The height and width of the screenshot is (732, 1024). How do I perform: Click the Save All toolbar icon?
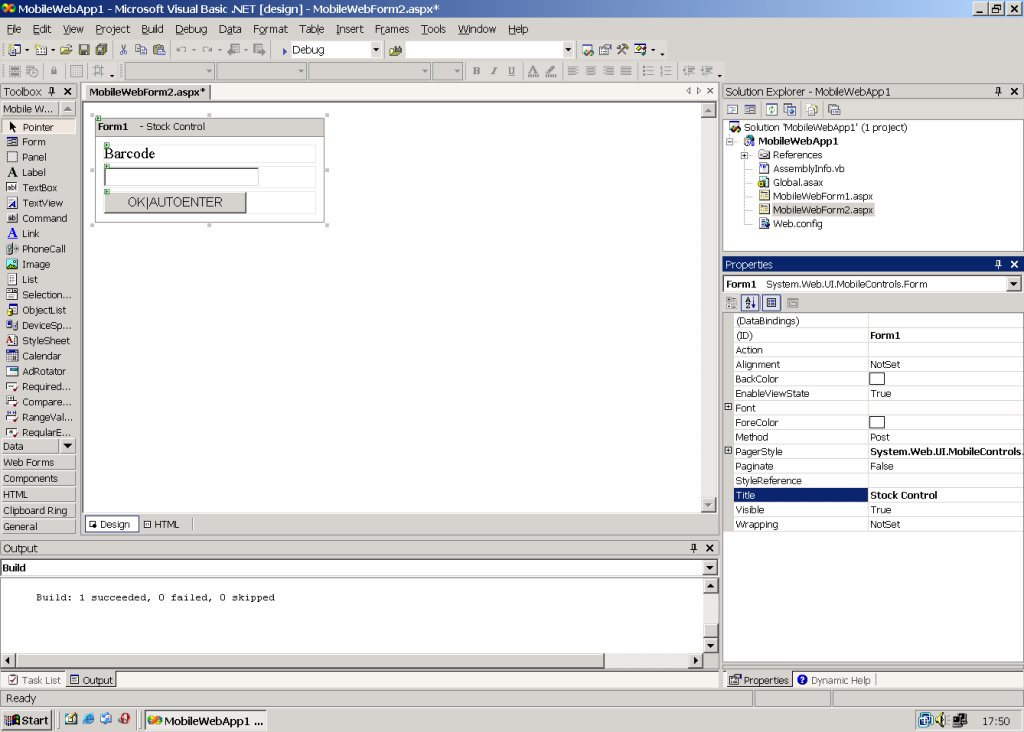point(101,50)
